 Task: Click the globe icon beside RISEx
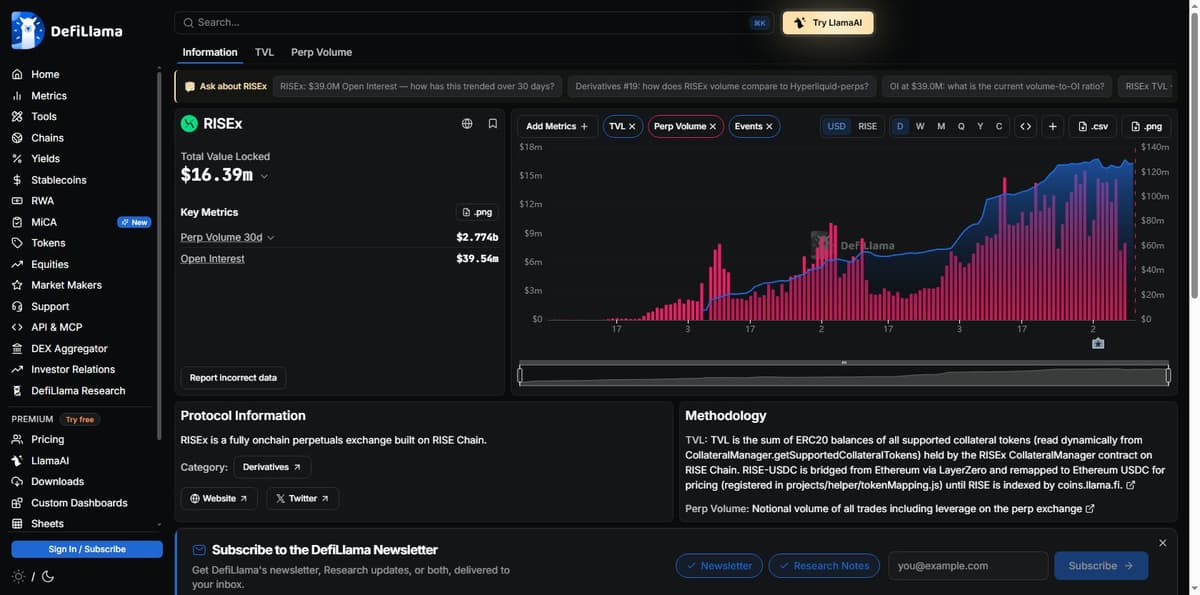[x=467, y=124]
